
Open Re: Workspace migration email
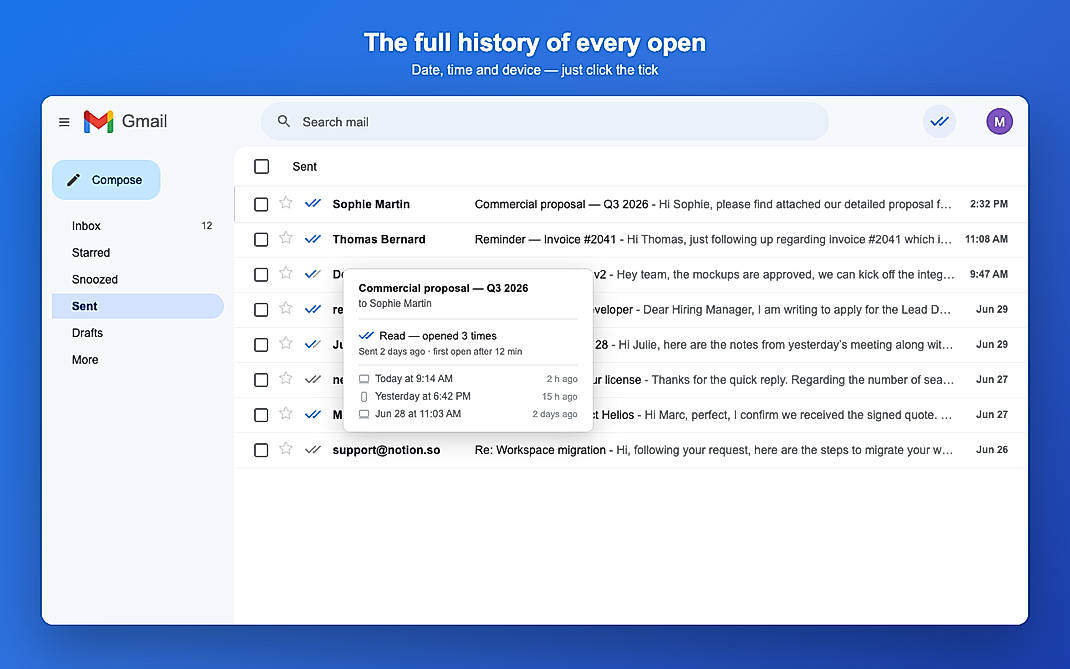631,451
